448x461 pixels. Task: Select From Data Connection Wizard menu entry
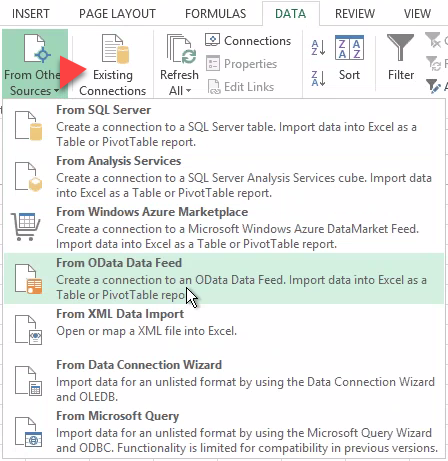pyautogui.click(x=224, y=381)
